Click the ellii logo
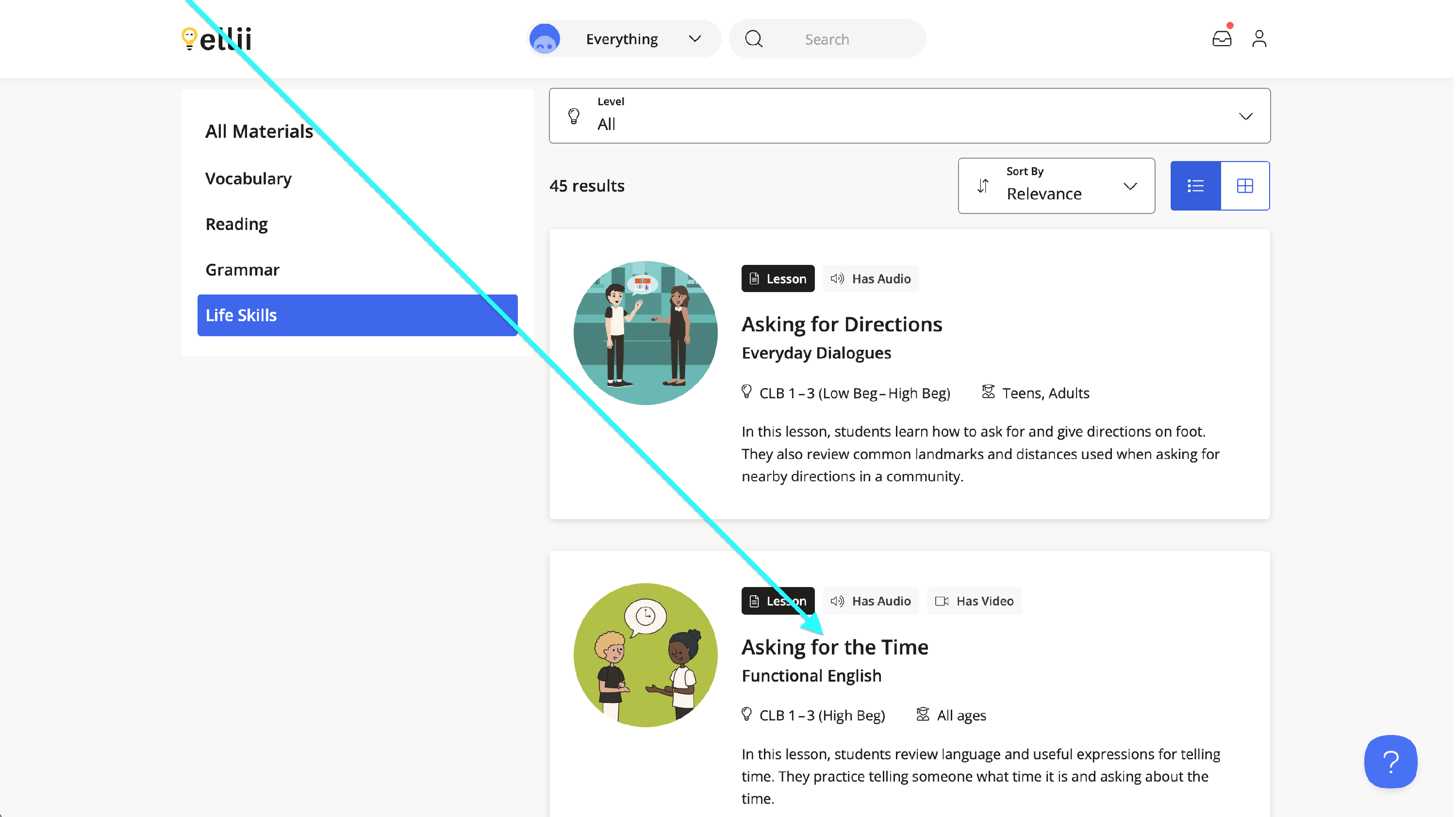 pos(216,38)
